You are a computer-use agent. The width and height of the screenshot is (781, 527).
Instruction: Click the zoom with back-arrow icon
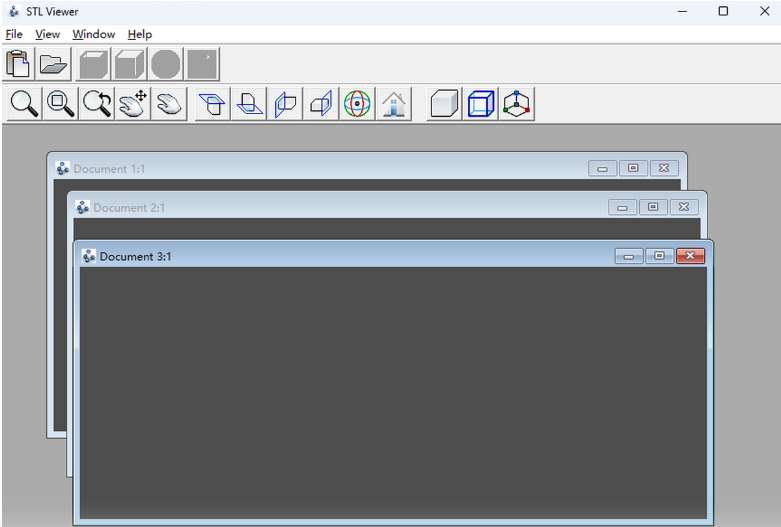point(97,103)
